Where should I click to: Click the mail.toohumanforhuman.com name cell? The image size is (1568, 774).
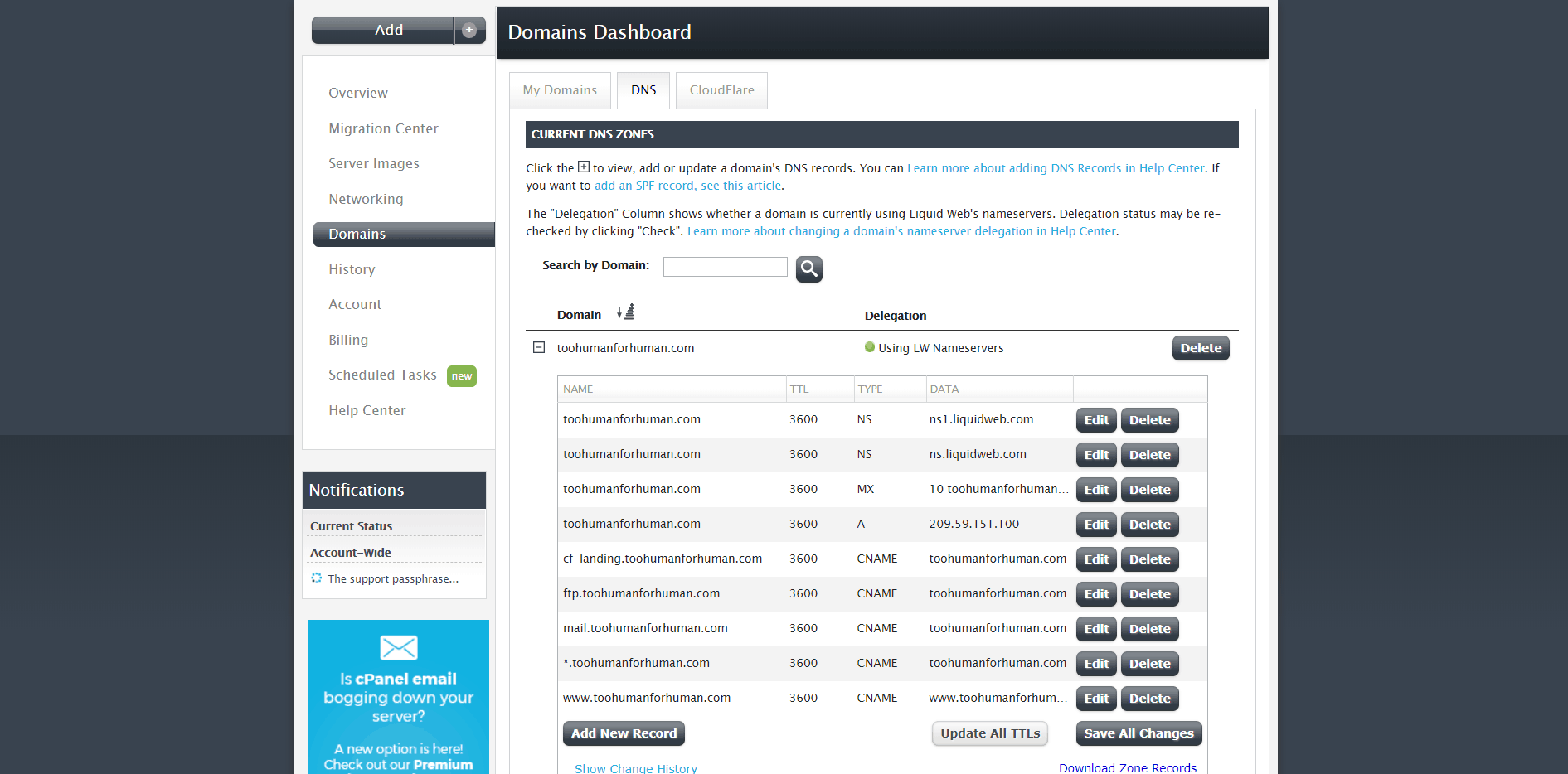(645, 628)
